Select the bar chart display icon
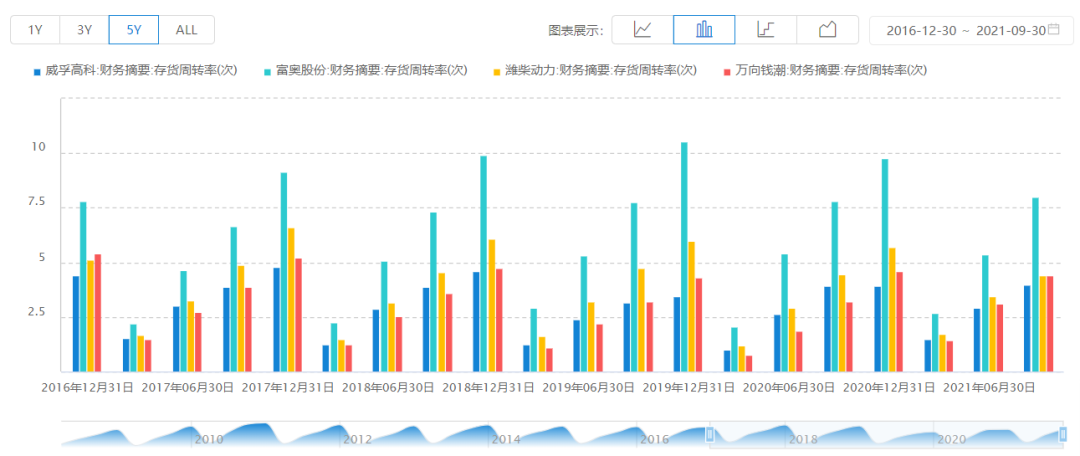The width and height of the screenshot is (1080, 456). coord(704,30)
